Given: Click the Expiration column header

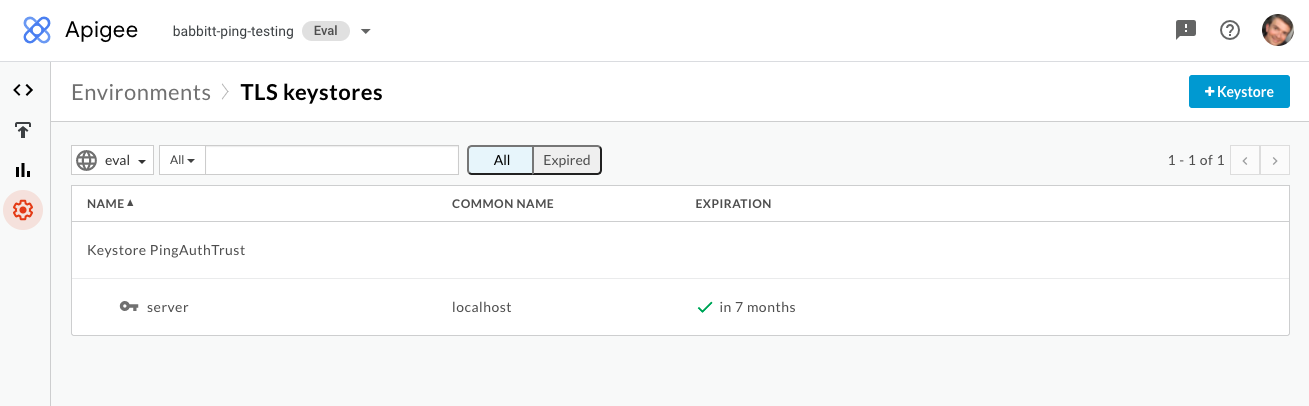Looking at the screenshot, I should (733, 204).
